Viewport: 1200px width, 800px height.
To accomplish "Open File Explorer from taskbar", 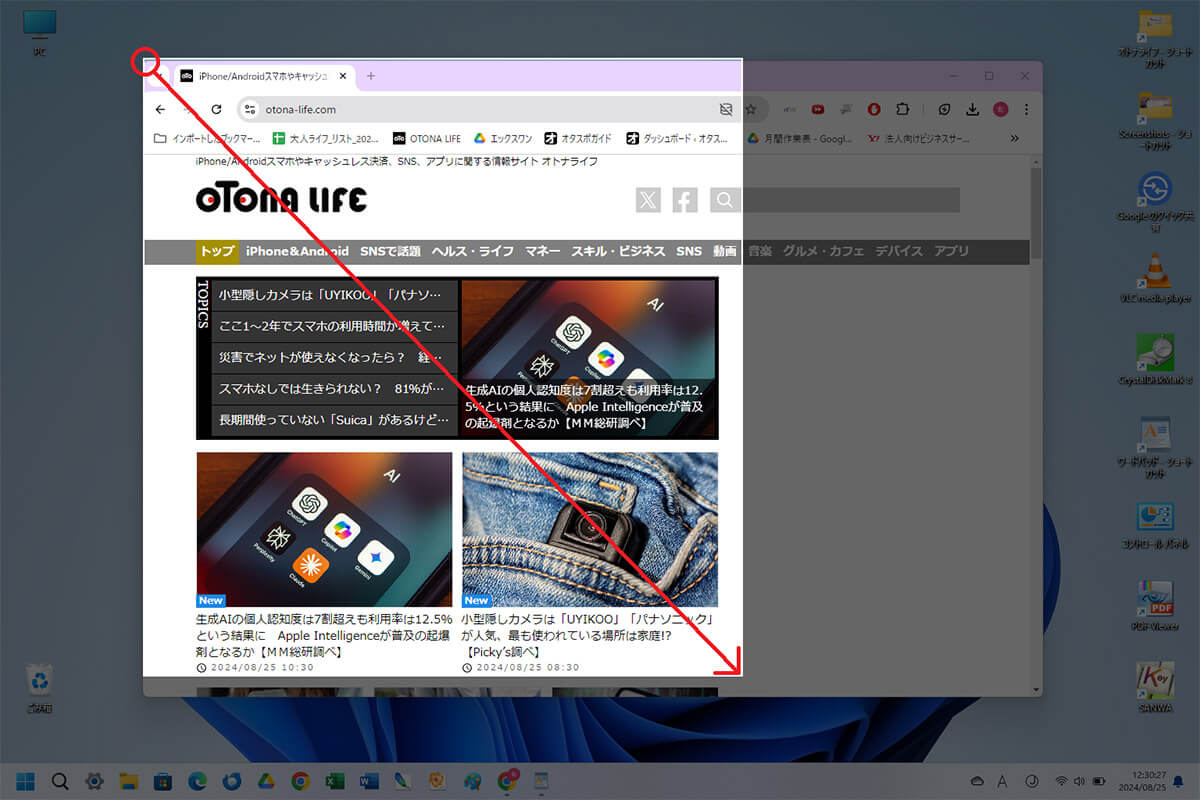I will pos(128,781).
